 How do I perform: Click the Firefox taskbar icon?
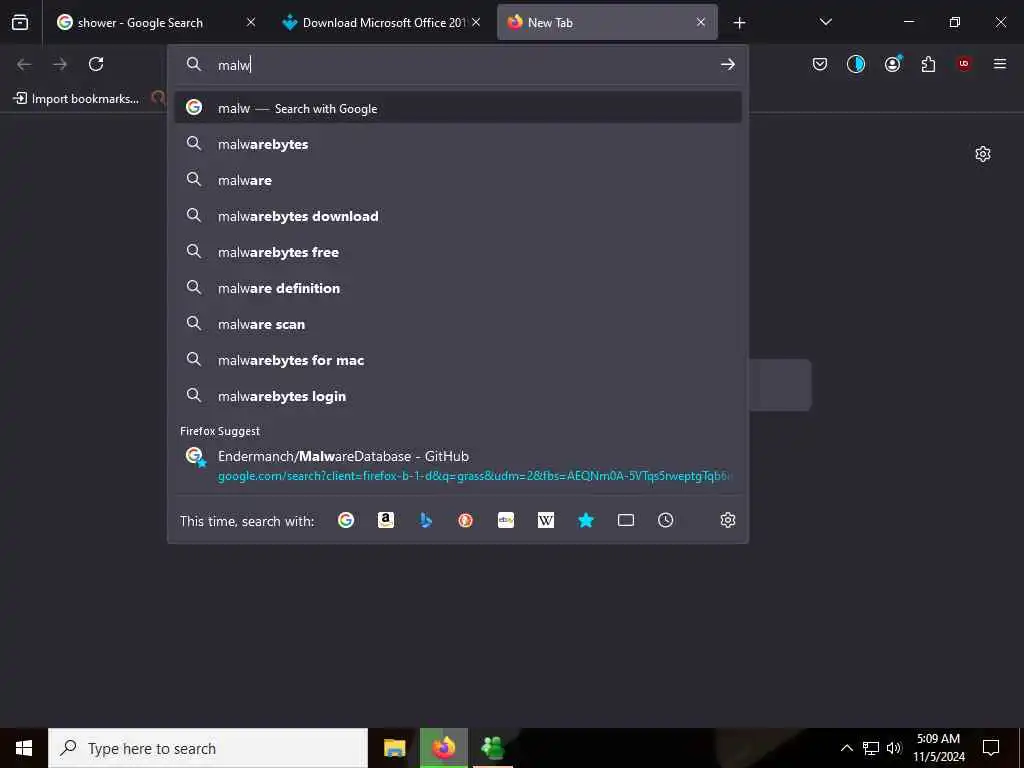coord(444,748)
